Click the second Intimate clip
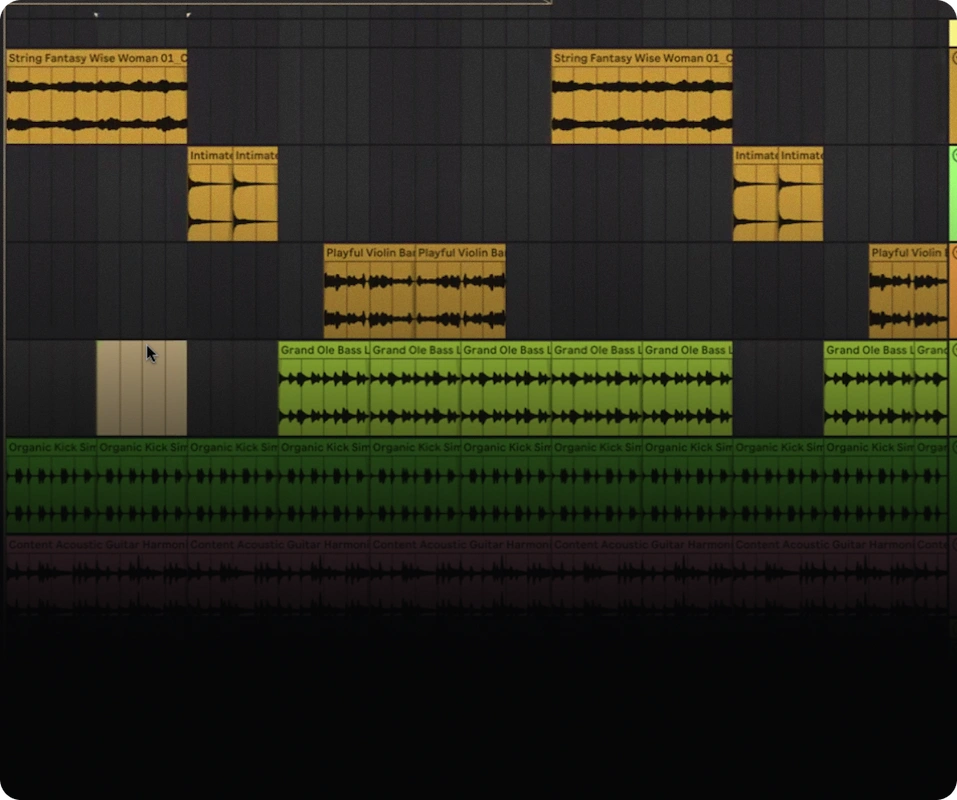Screen dimensions: 957x800 pyautogui.click(x=256, y=194)
